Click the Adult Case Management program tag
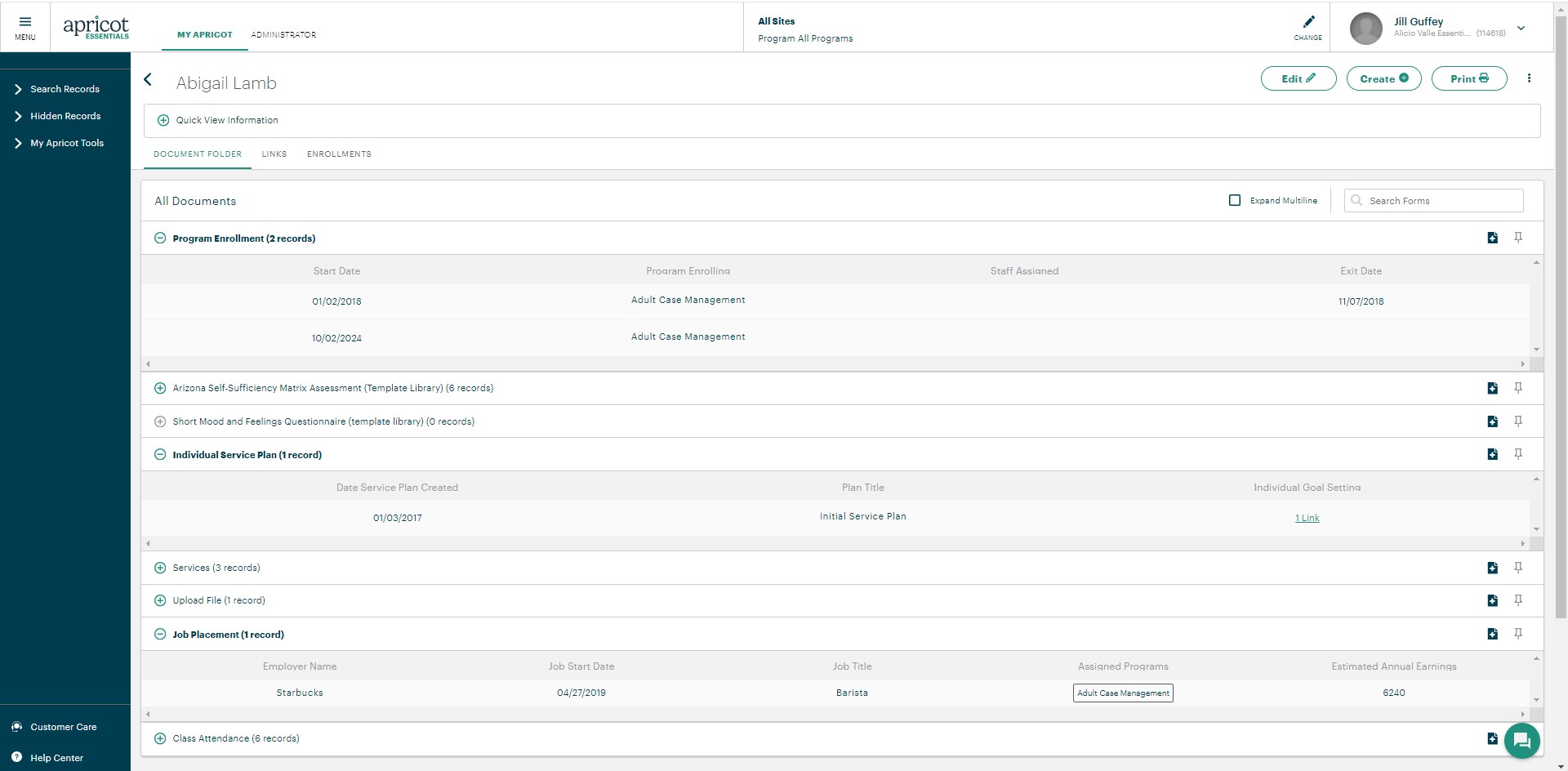This screenshot has height=771, width=1568. pyautogui.click(x=1123, y=693)
